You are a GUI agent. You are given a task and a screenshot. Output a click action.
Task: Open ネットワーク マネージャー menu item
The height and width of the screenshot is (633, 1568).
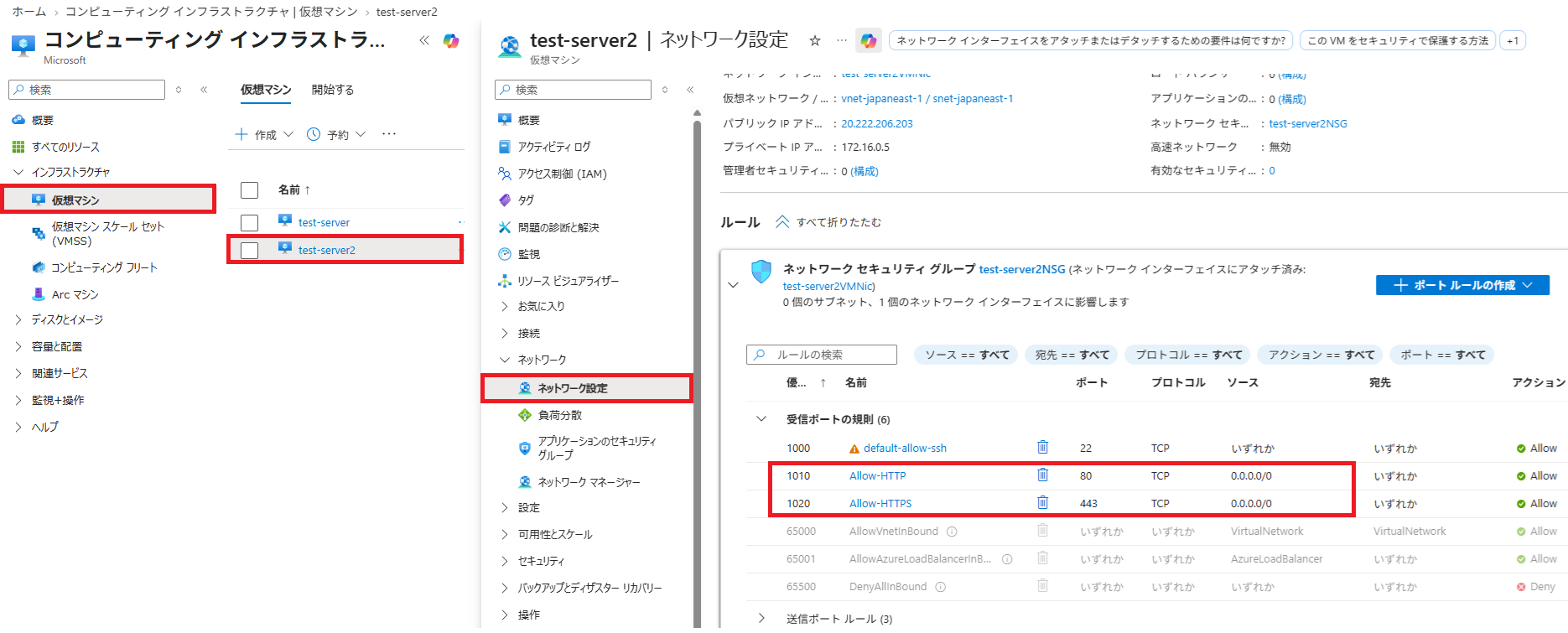589,482
